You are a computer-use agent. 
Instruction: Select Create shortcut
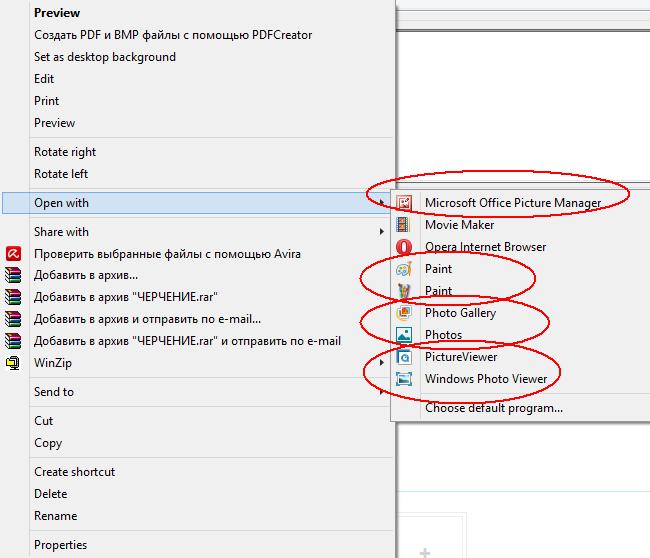[x=74, y=472]
